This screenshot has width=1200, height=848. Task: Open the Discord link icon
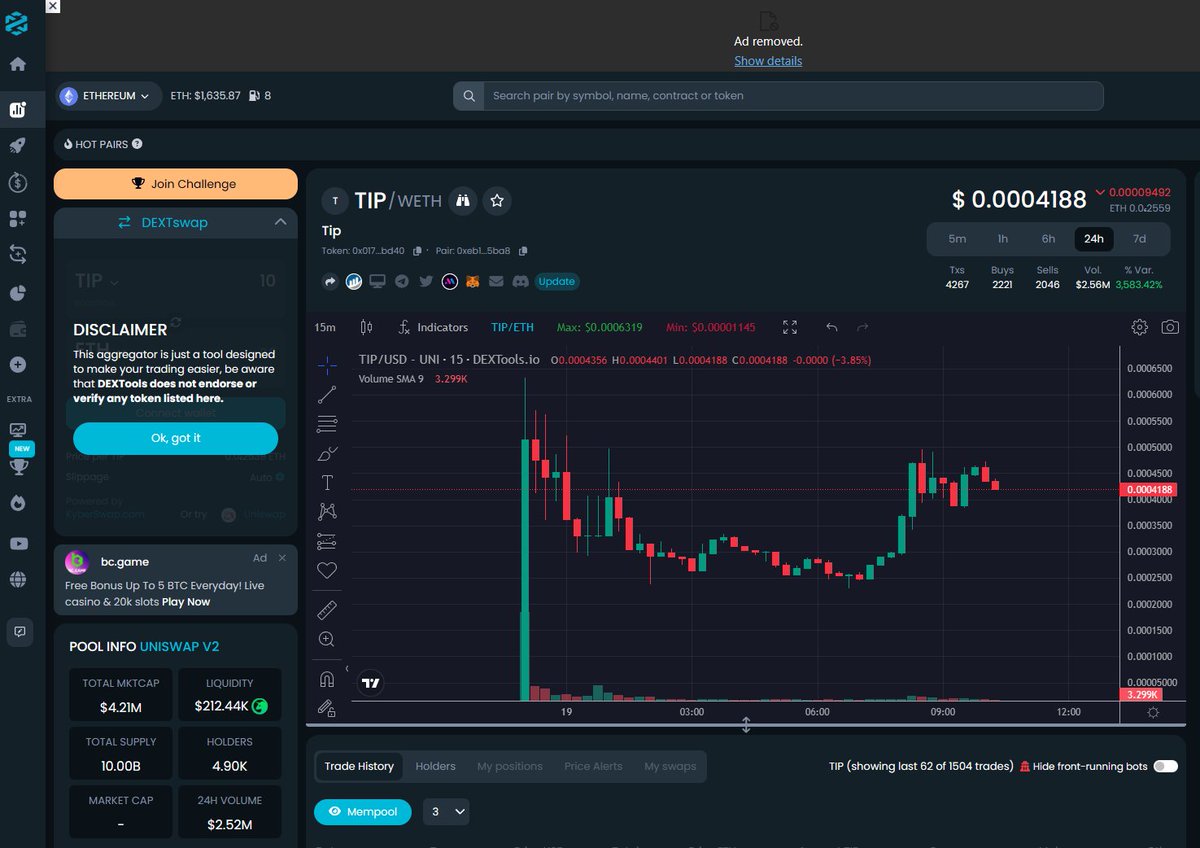point(520,282)
